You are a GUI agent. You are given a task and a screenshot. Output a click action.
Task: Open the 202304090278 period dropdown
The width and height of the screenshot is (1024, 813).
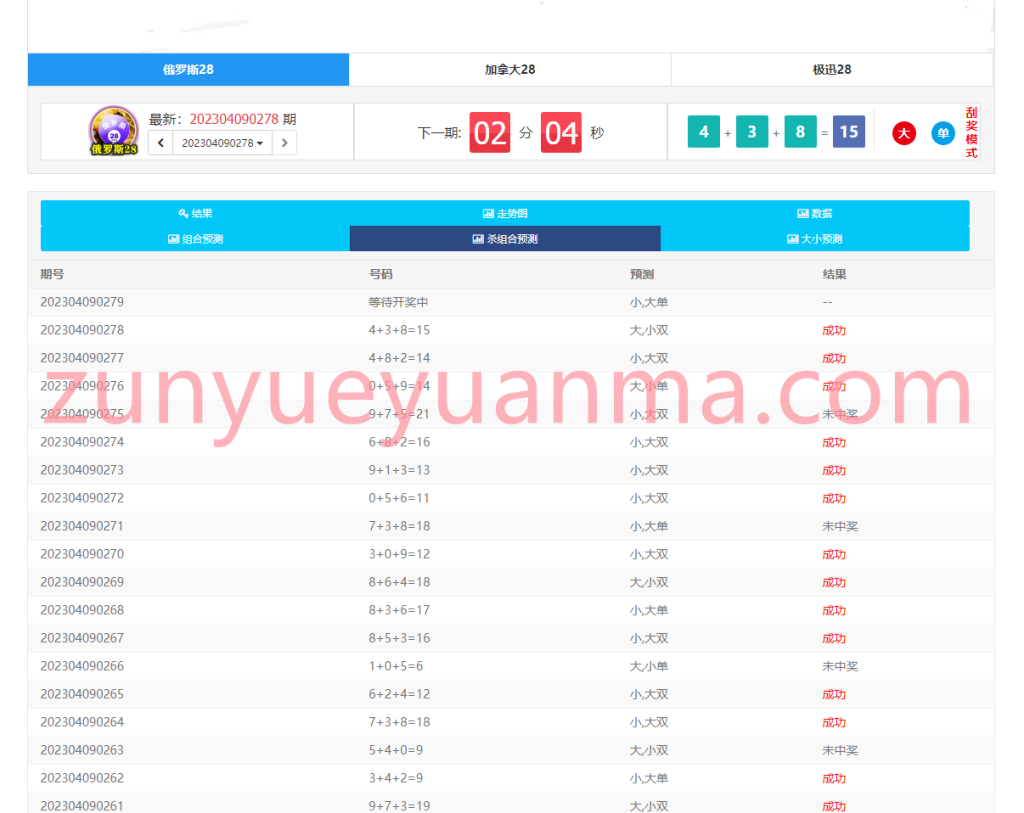coord(222,143)
